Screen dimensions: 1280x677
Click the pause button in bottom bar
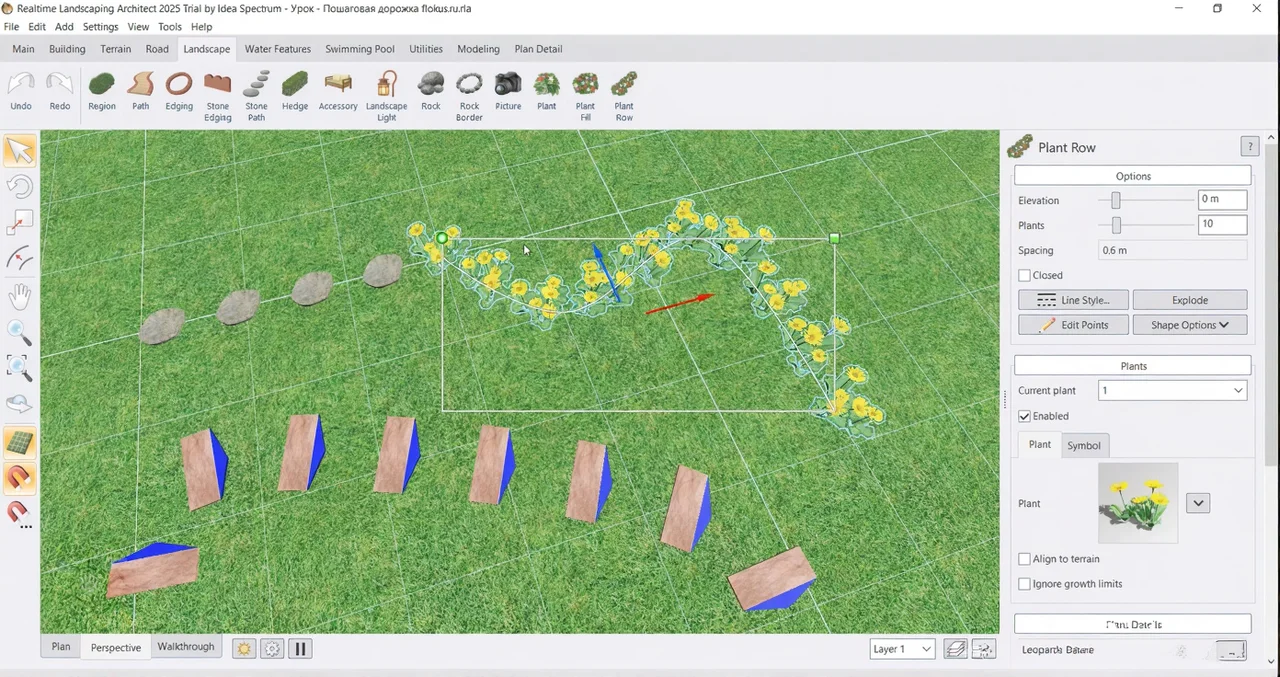[299, 648]
